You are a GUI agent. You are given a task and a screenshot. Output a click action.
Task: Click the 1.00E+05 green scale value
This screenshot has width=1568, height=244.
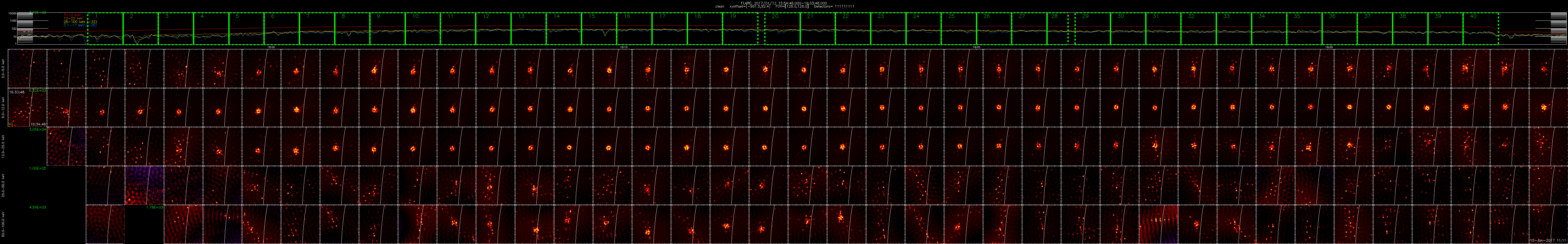pyautogui.click(x=38, y=168)
